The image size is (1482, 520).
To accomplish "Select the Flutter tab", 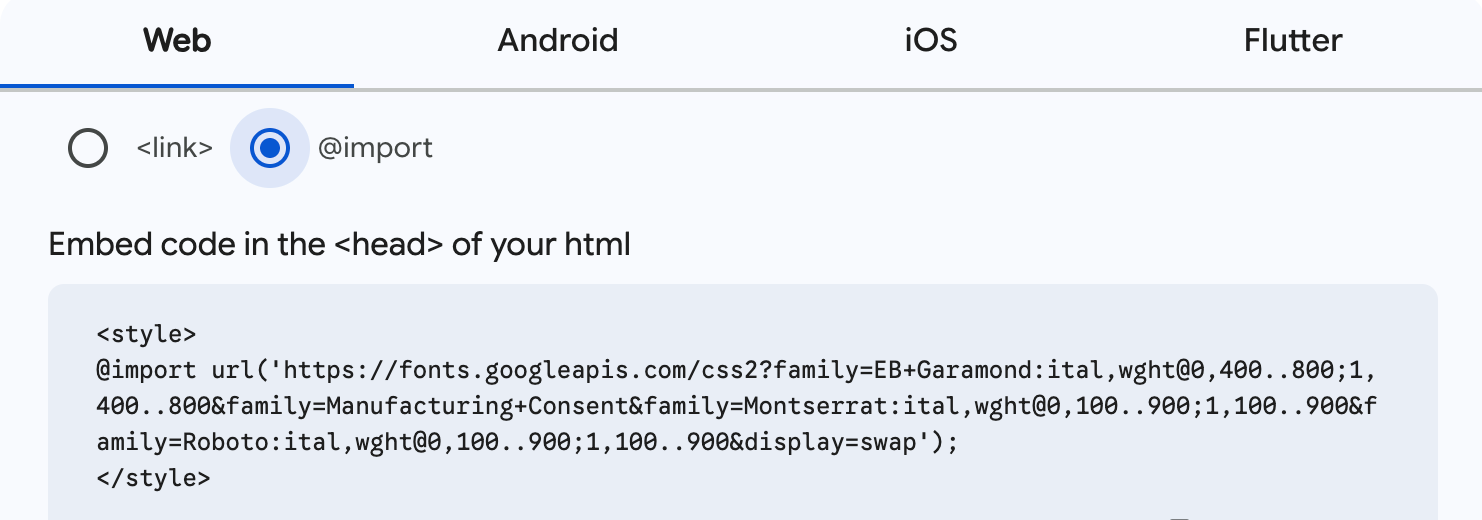I will coord(1293,41).
